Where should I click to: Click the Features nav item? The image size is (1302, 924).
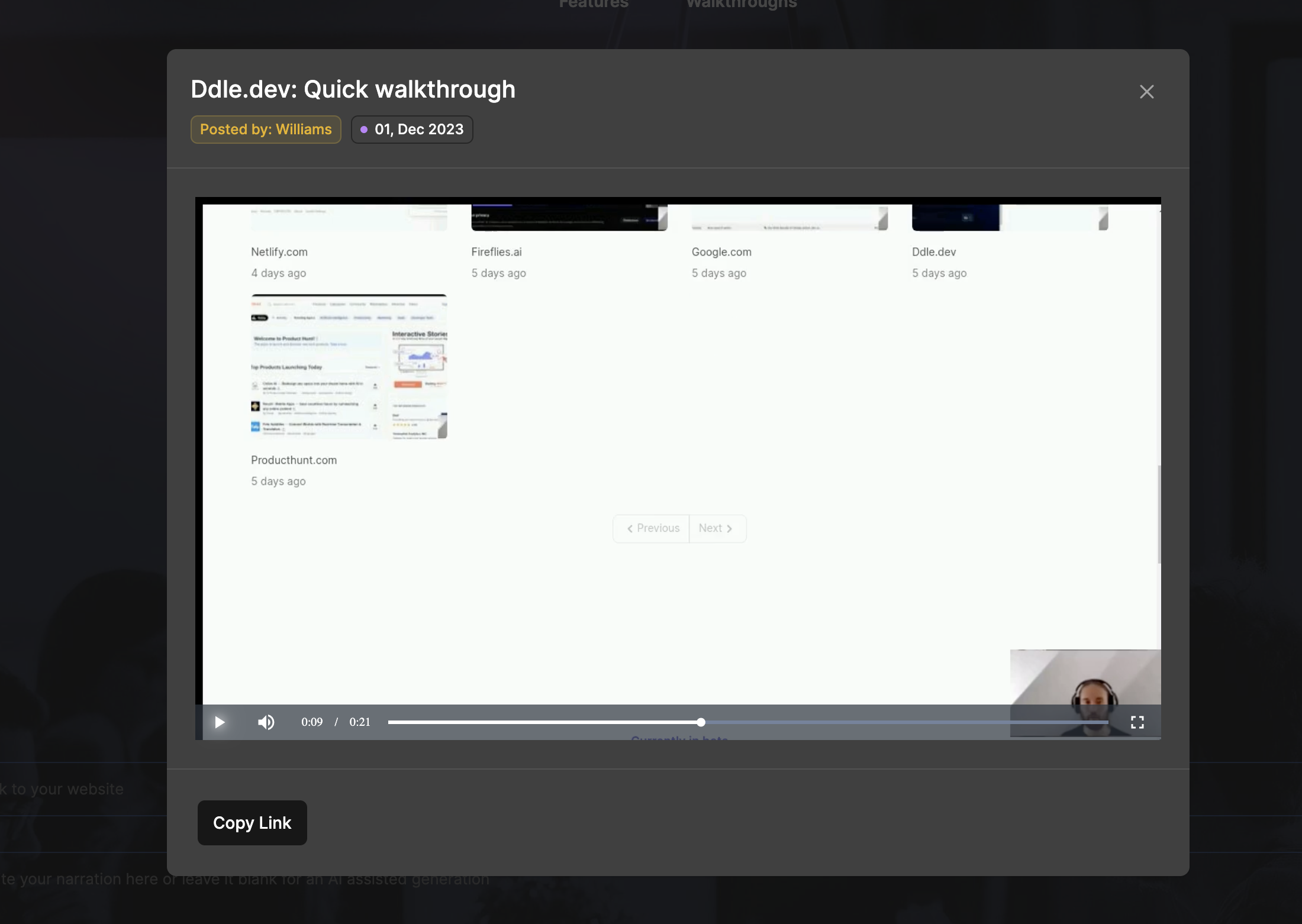click(594, 4)
